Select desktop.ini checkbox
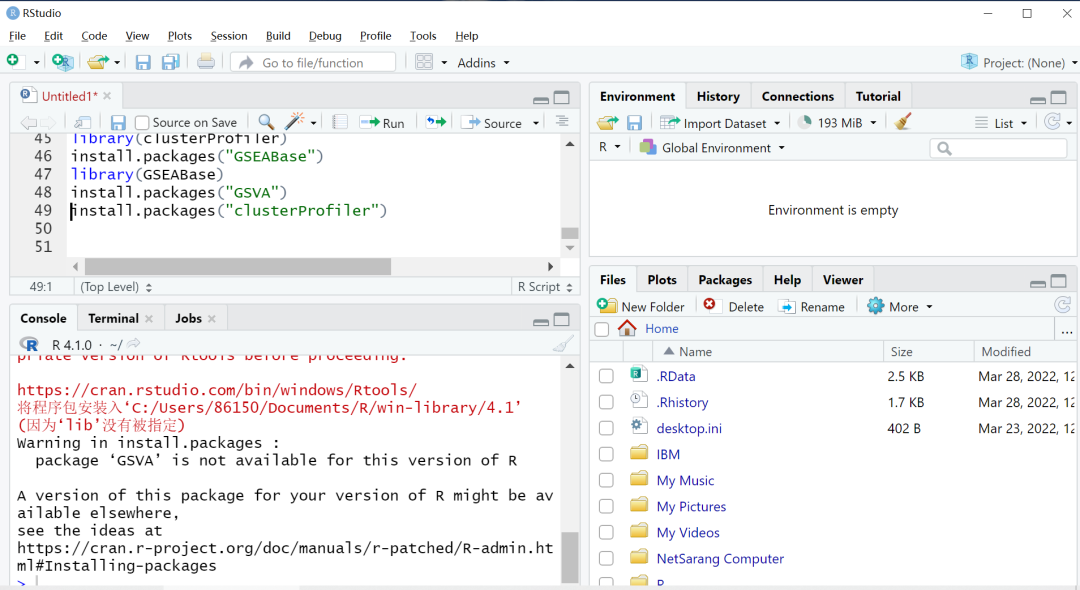1080x590 pixels. coord(606,428)
